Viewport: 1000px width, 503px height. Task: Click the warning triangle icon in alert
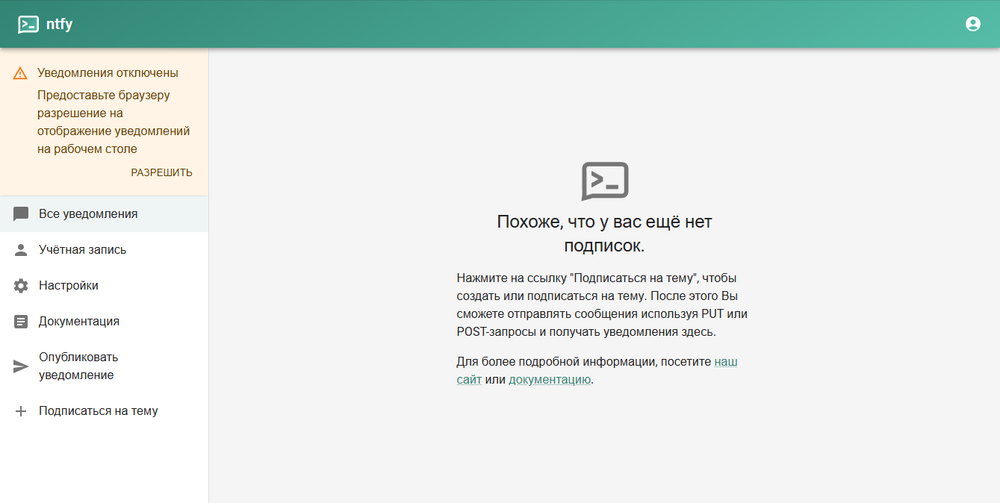coord(19,73)
